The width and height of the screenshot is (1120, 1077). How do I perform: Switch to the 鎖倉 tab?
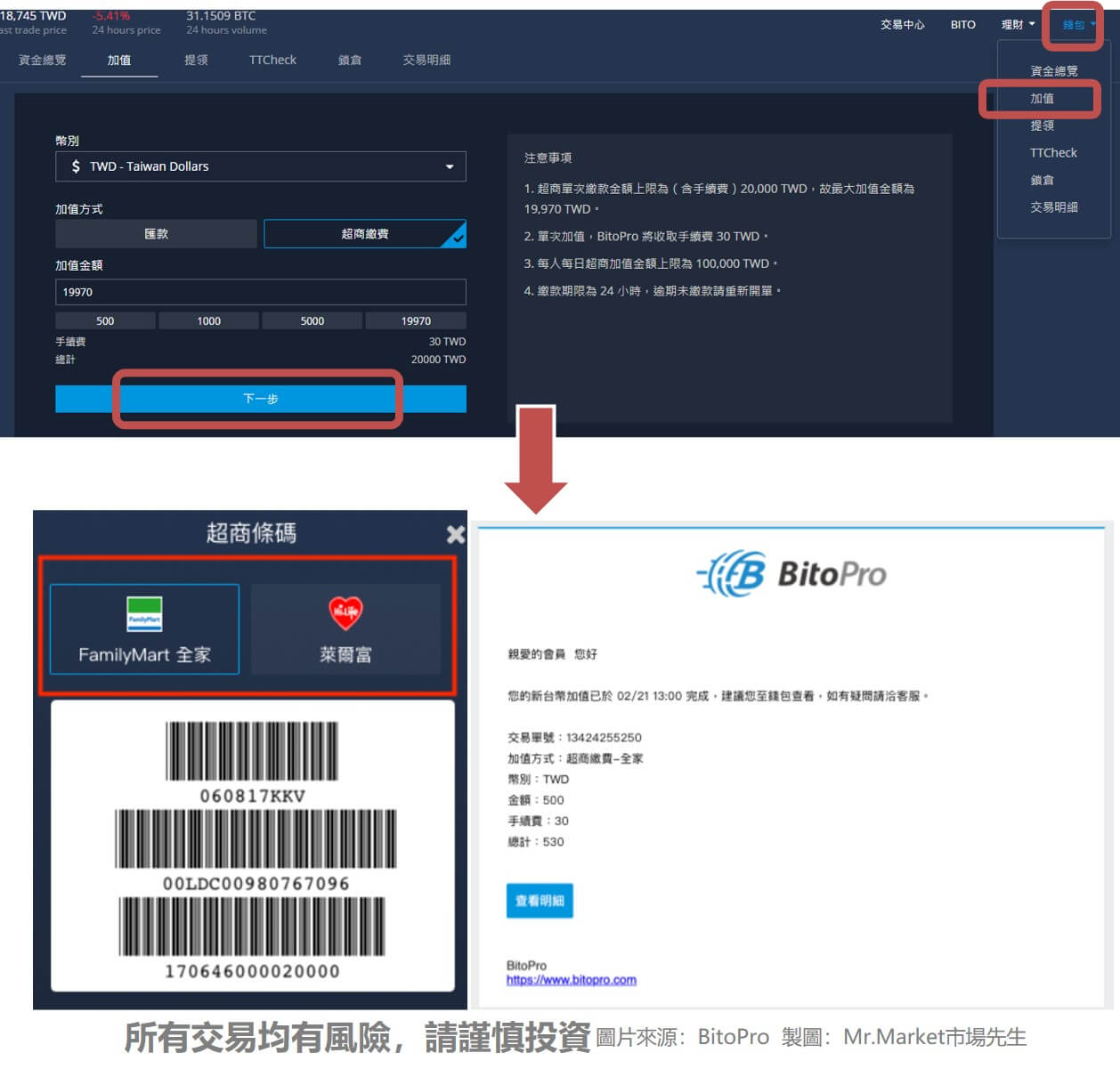coord(350,60)
